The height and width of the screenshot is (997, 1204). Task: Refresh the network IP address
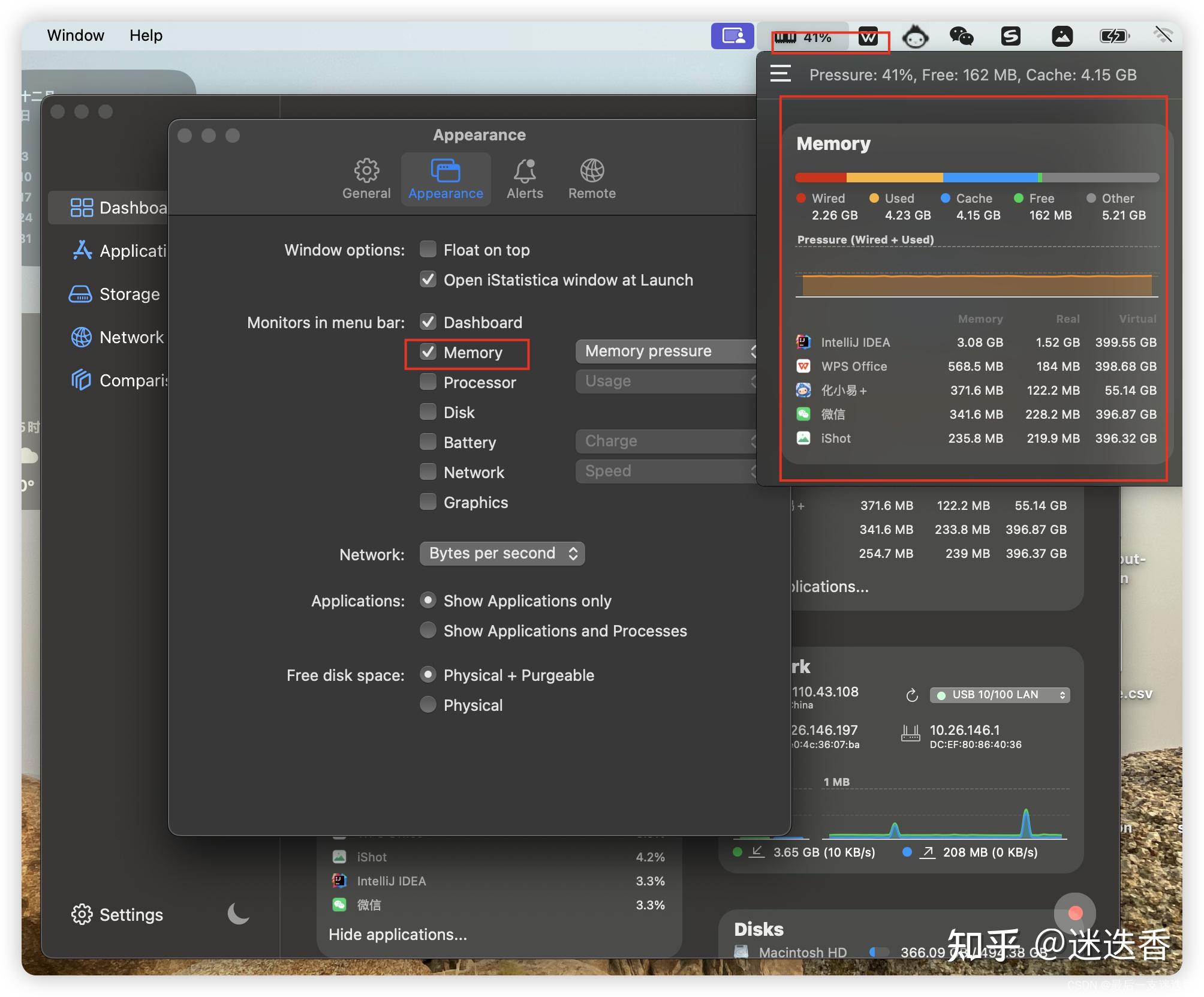pyautogui.click(x=912, y=695)
